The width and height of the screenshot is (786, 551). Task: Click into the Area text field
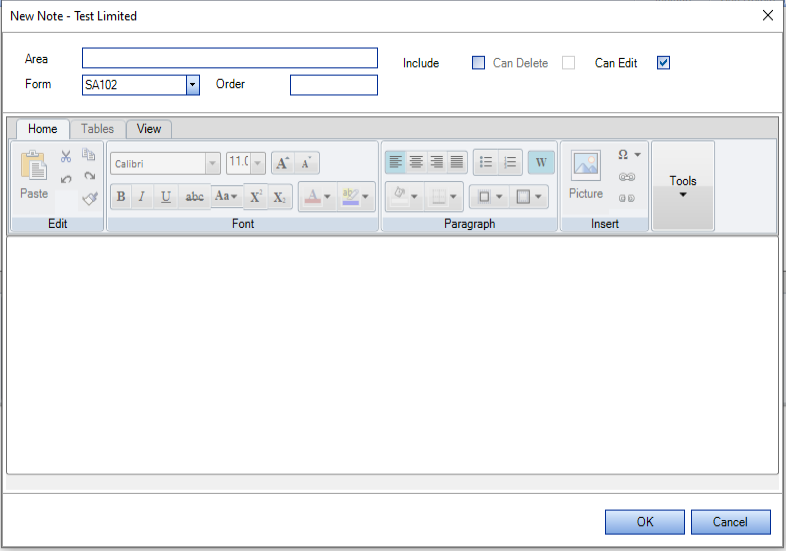[230, 58]
